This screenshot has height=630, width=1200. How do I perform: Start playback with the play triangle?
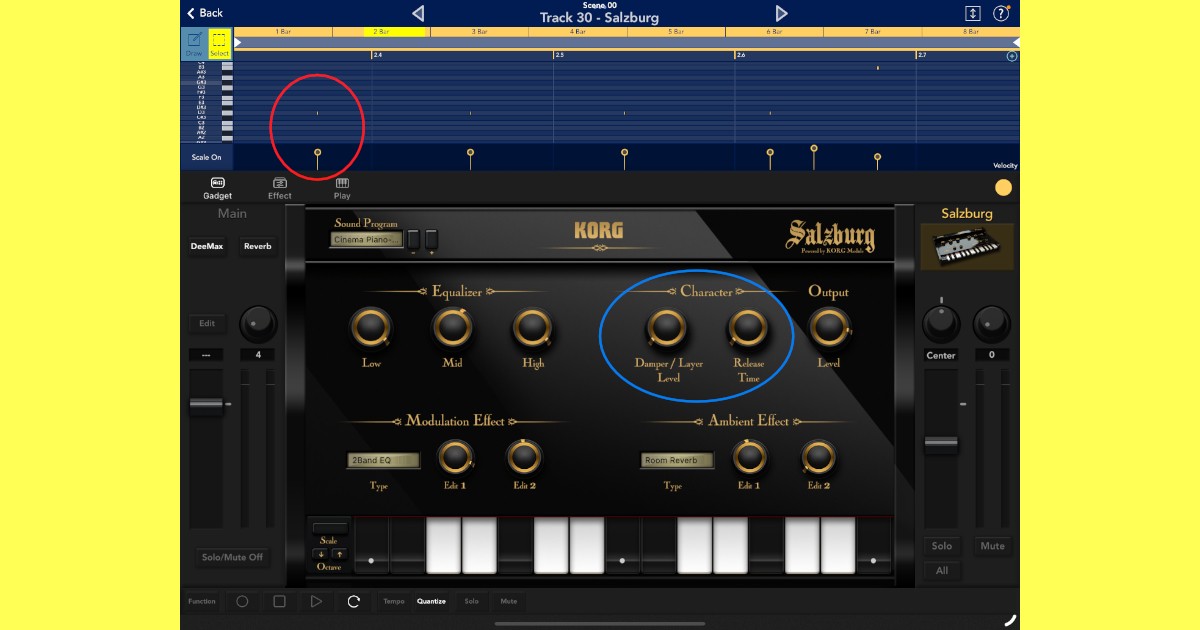pyautogui.click(x=316, y=601)
